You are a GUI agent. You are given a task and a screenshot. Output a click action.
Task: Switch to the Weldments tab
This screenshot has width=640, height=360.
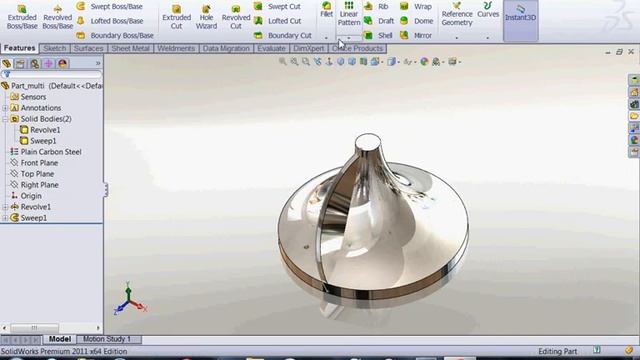pos(176,49)
